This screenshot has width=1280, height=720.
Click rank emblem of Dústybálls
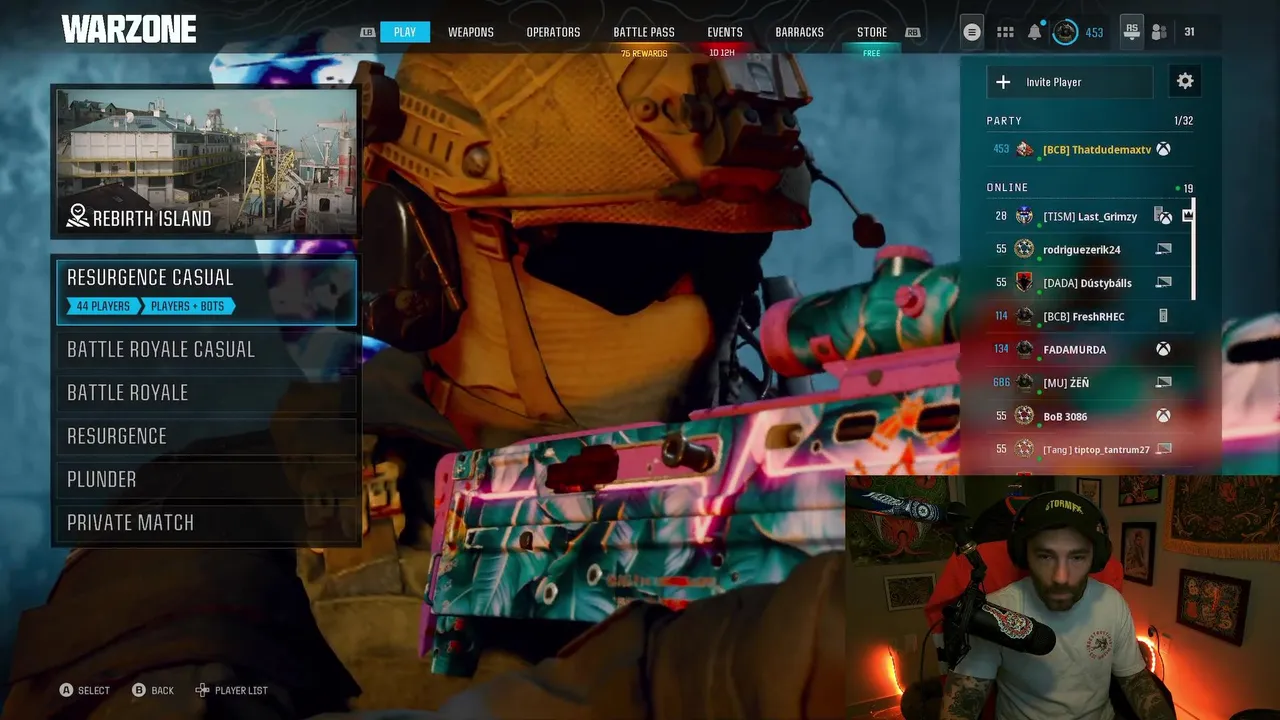click(1024, 283)
